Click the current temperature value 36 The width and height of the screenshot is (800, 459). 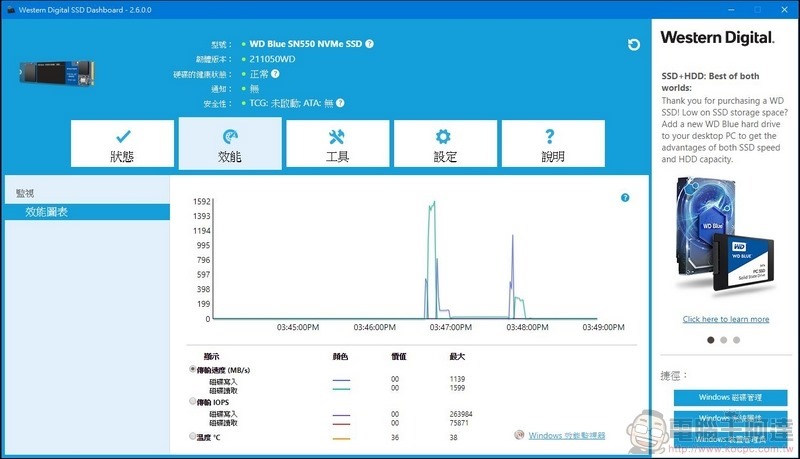click(395, 438)
